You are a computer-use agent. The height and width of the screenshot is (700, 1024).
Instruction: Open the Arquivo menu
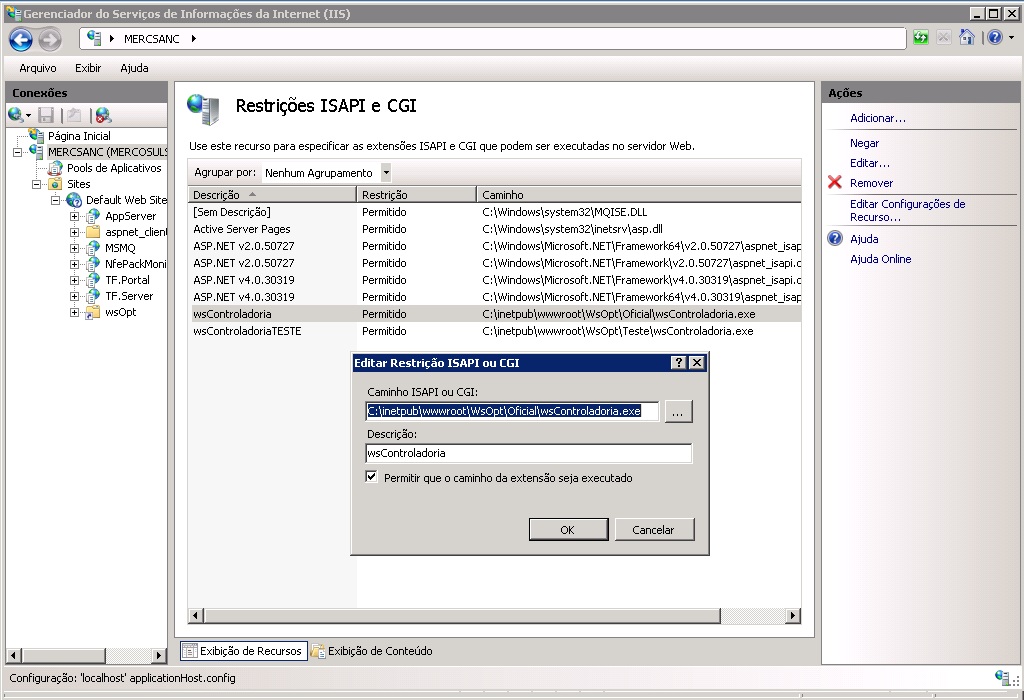38,68
